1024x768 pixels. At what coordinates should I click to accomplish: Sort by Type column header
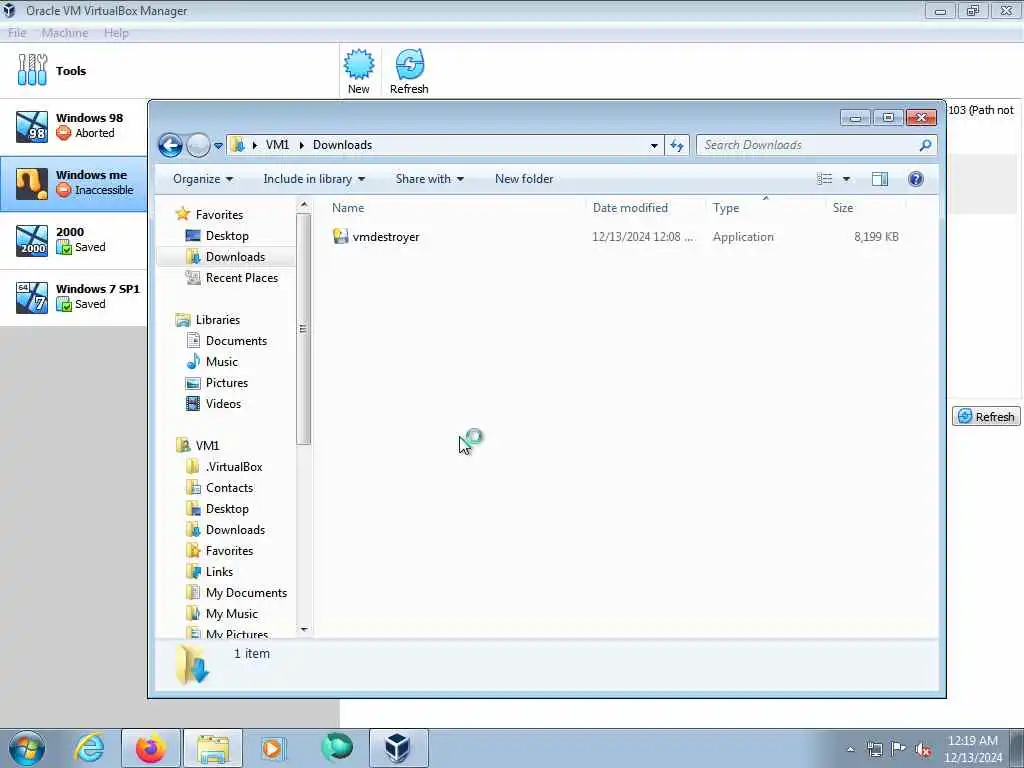tap(765, 208)
